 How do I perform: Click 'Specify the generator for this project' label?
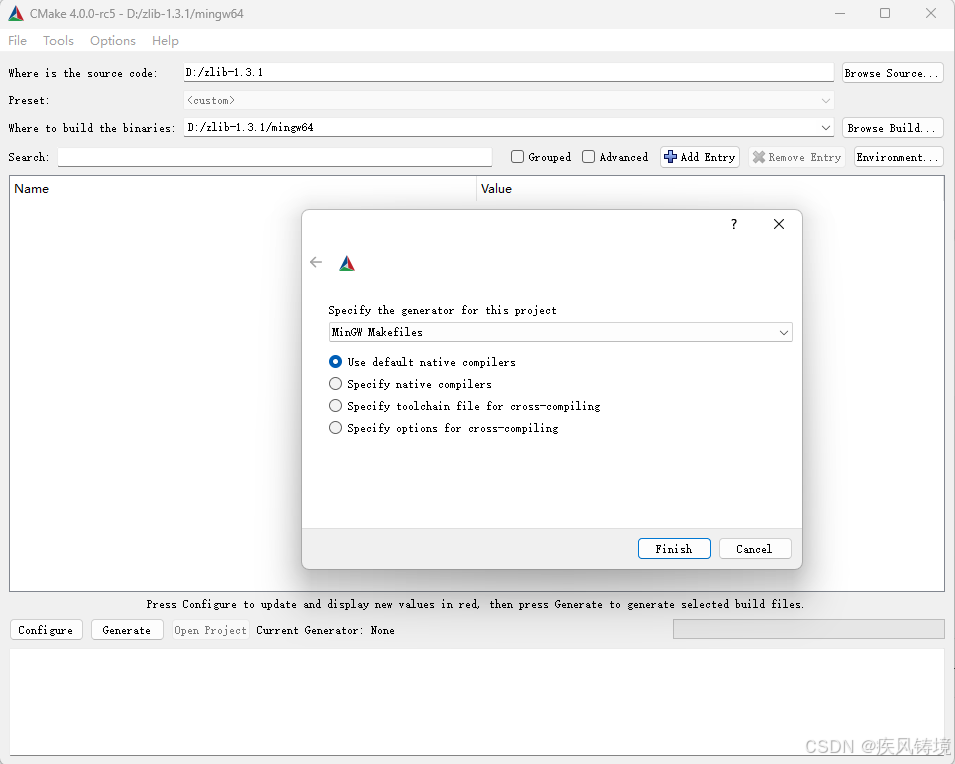(442, 310)
